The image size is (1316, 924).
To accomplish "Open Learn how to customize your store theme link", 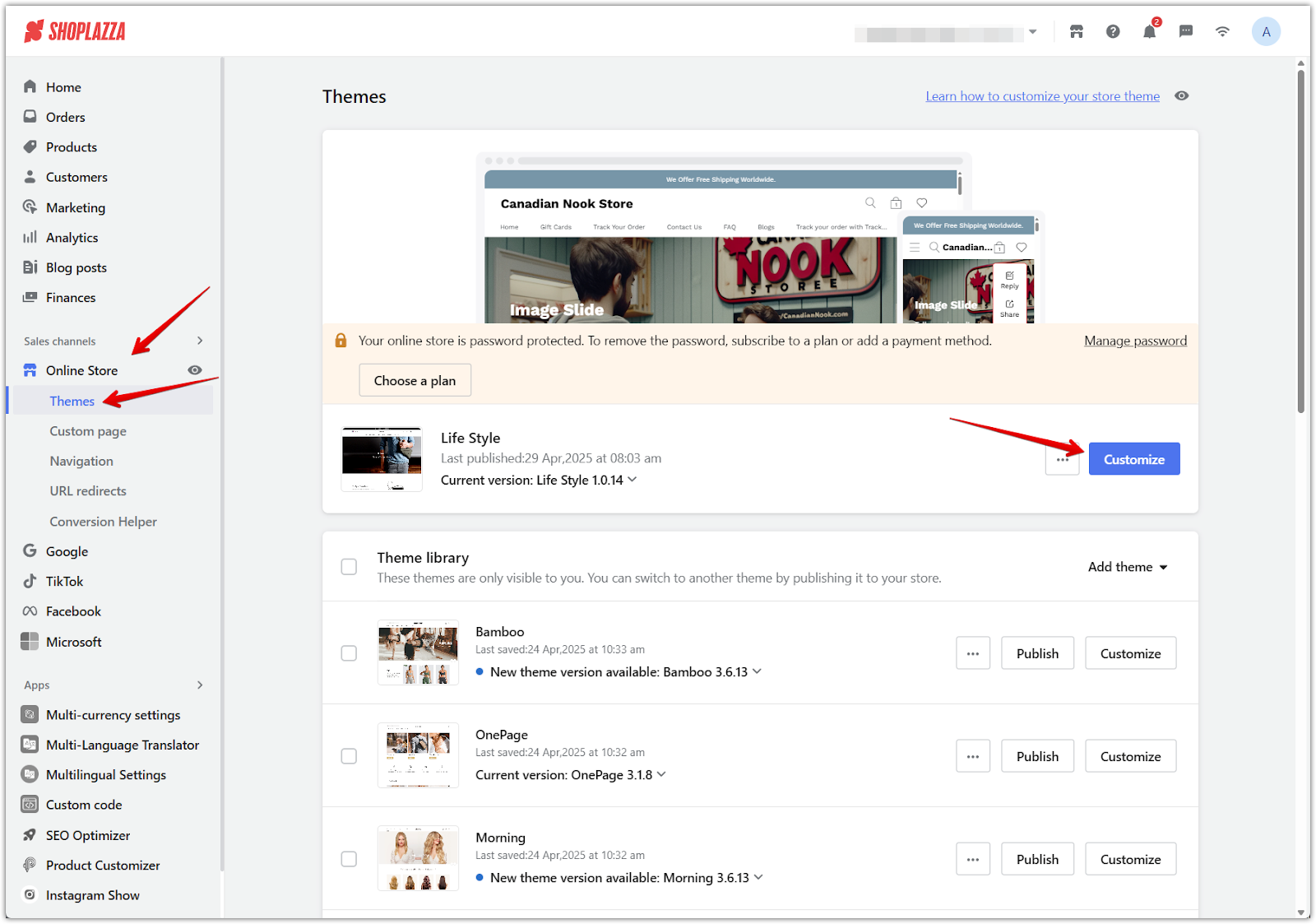I will coord(1043,96).
